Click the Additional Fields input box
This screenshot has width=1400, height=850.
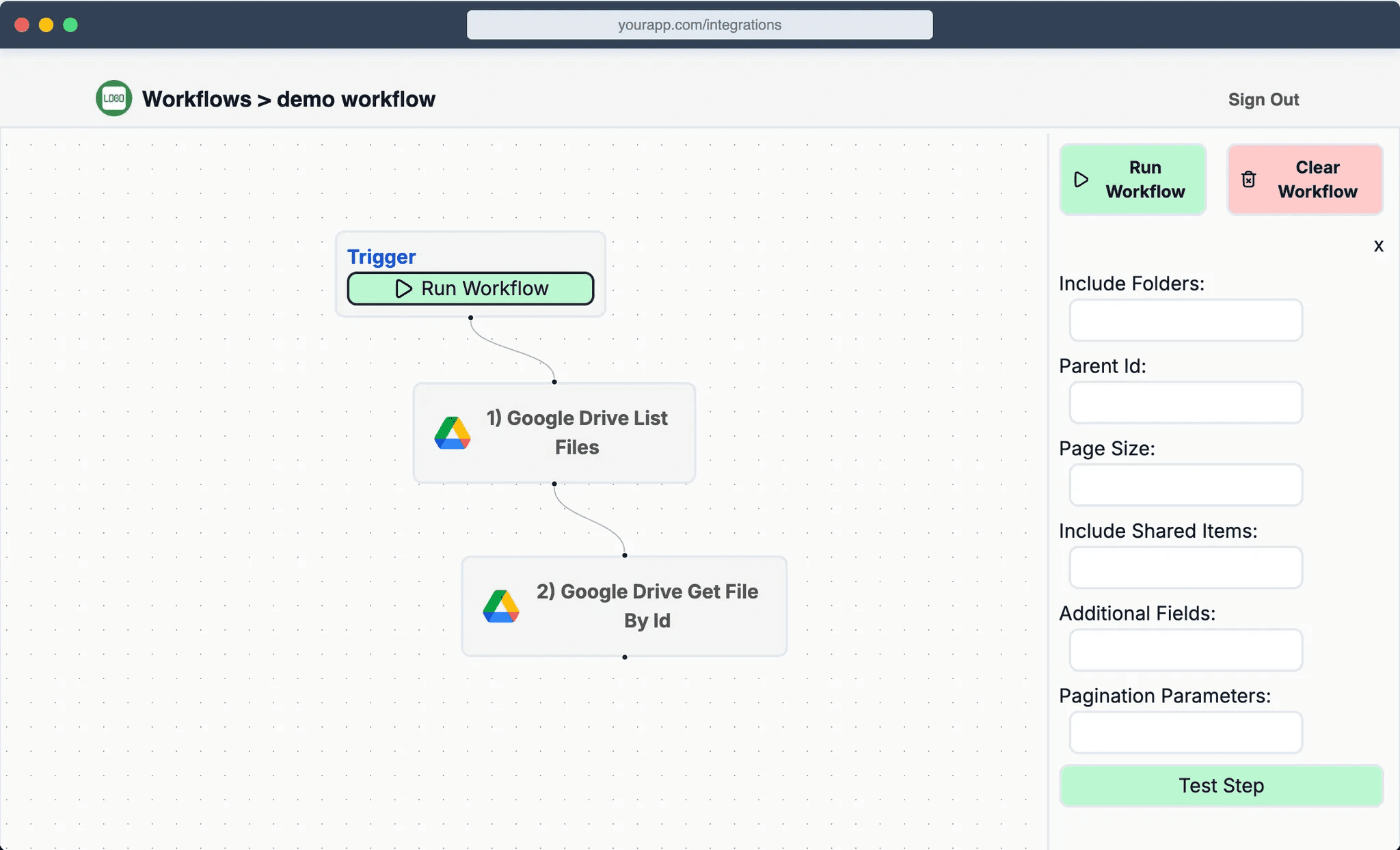tap(1185, 650)
